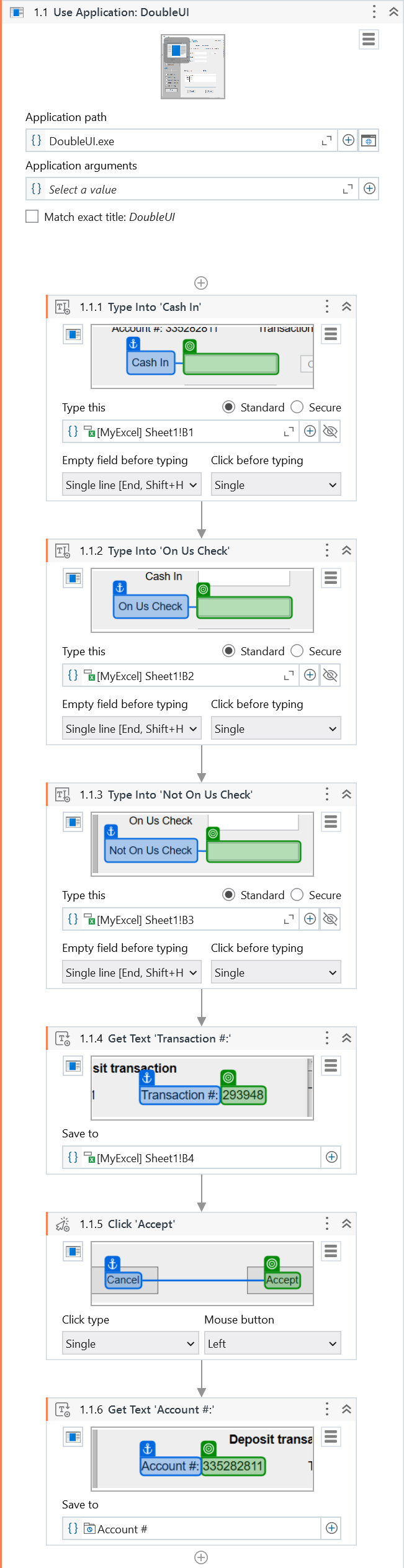
Task: Click plus icon beside Application arguments field
Action: pyautogui.click(x=369, y=189)
